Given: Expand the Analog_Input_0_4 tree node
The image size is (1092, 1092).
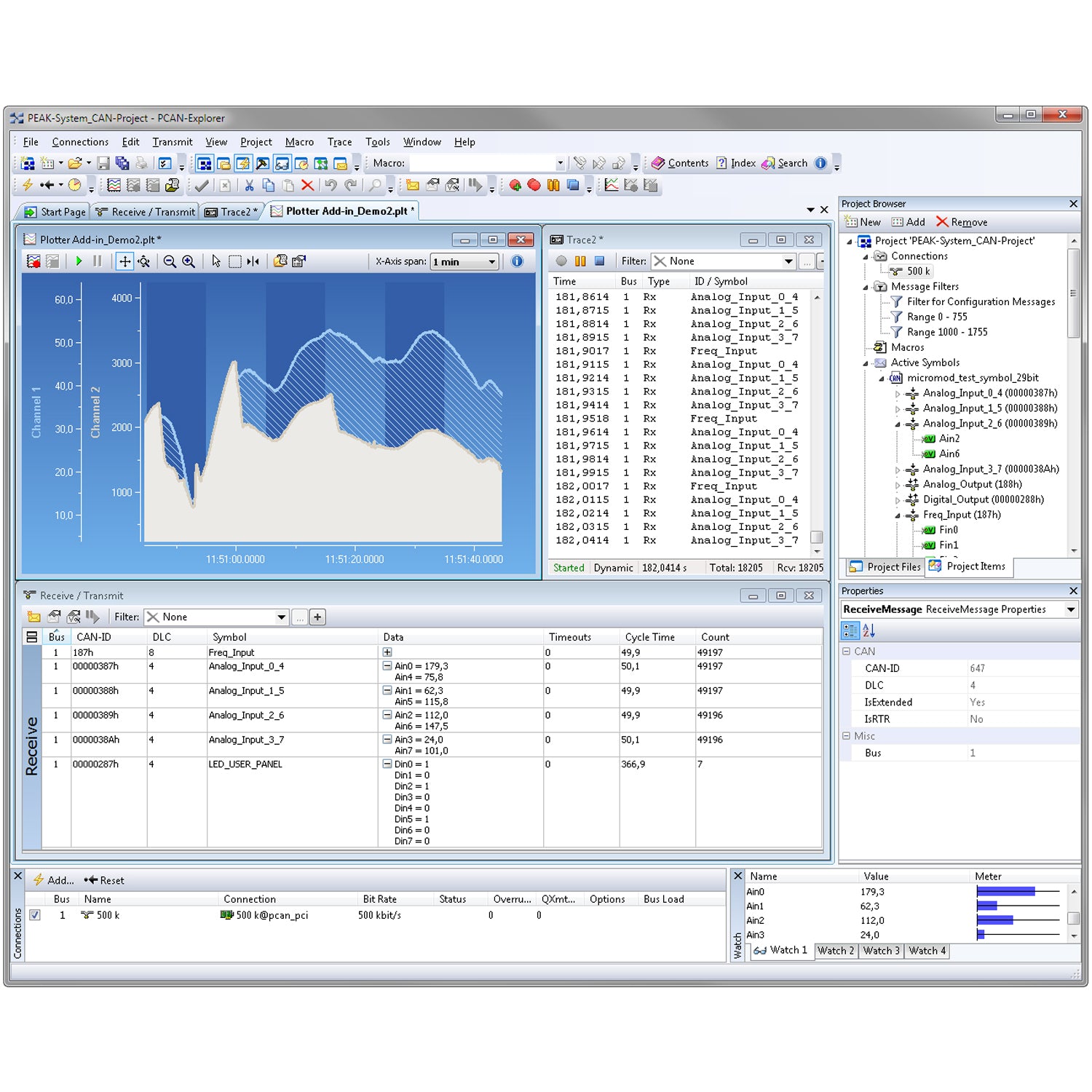Looking at the screenshot, I should tap(898, 393).
